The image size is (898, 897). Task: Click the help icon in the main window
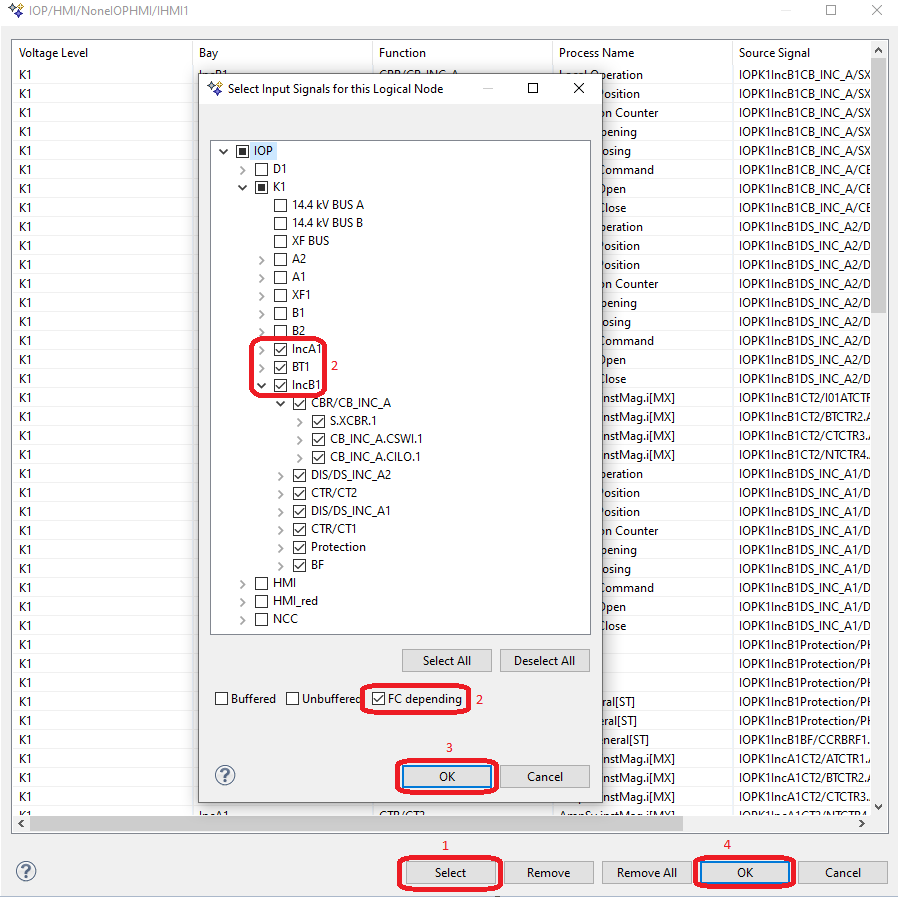(x=27, y=871)
